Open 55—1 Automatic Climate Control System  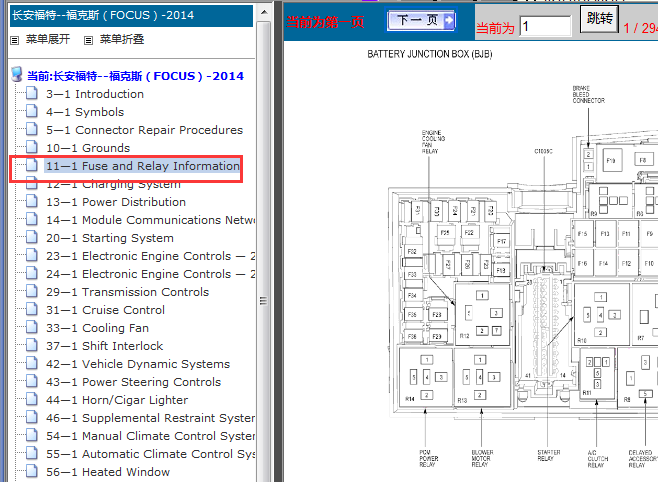click(x=150, y=455)
